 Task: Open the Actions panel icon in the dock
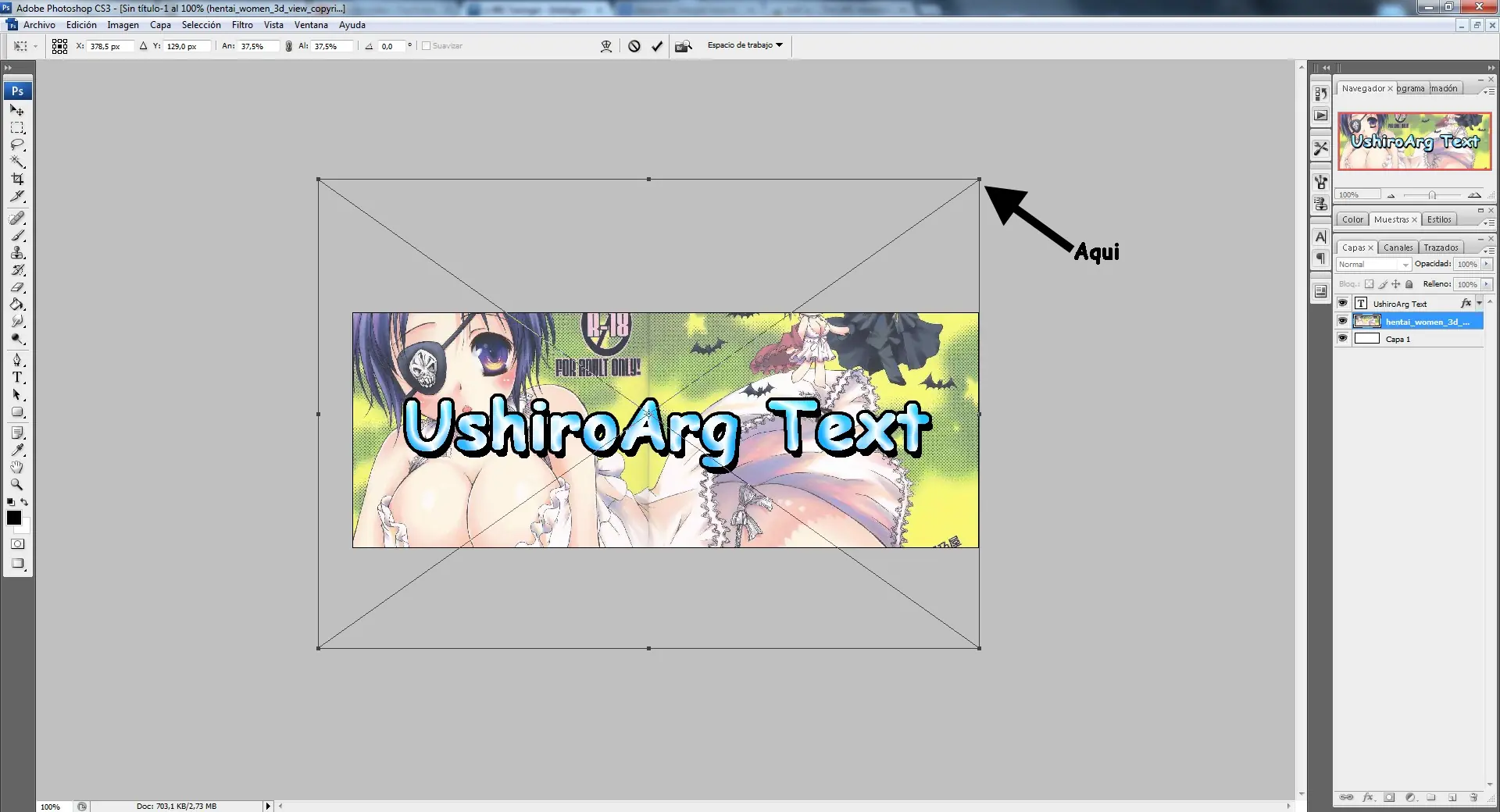click(1321, 116)
